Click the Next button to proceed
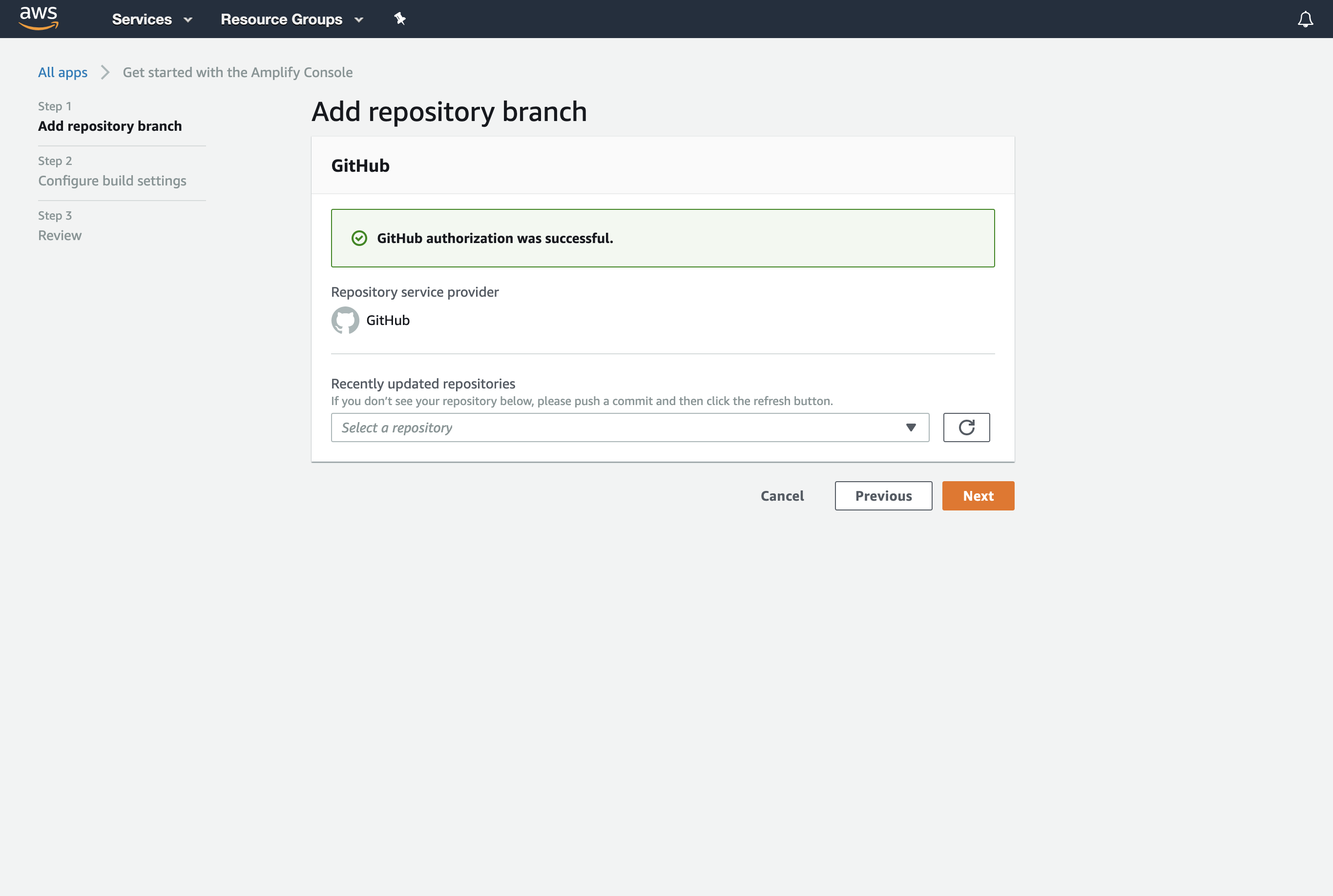 point(978,495)
